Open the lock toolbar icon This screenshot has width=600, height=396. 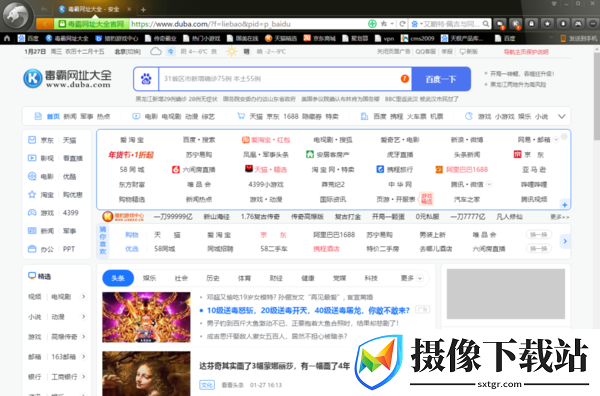[532, 24]
